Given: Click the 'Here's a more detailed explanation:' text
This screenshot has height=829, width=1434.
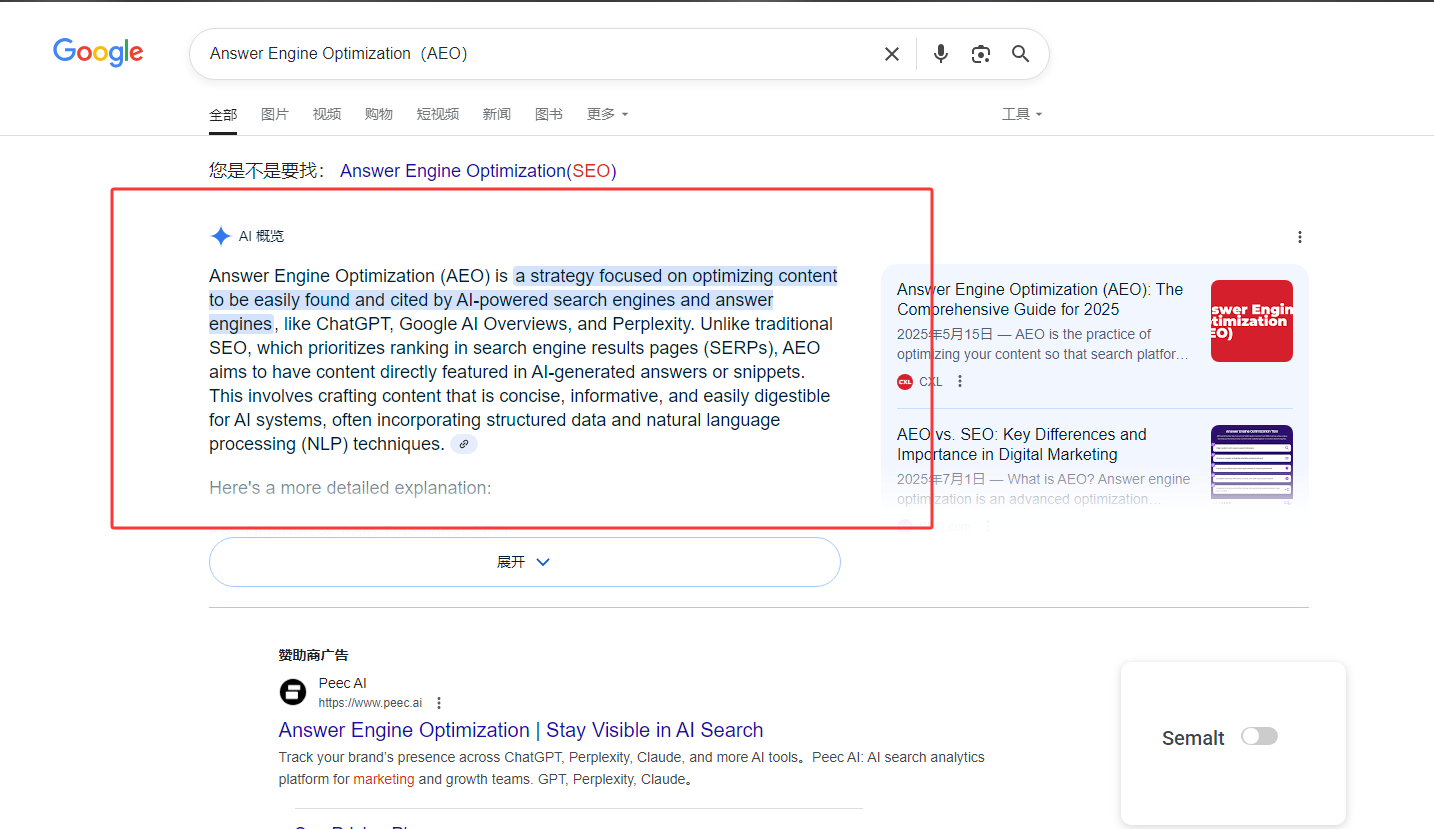Looking at the screenshot, I should (x=350, y=488).
